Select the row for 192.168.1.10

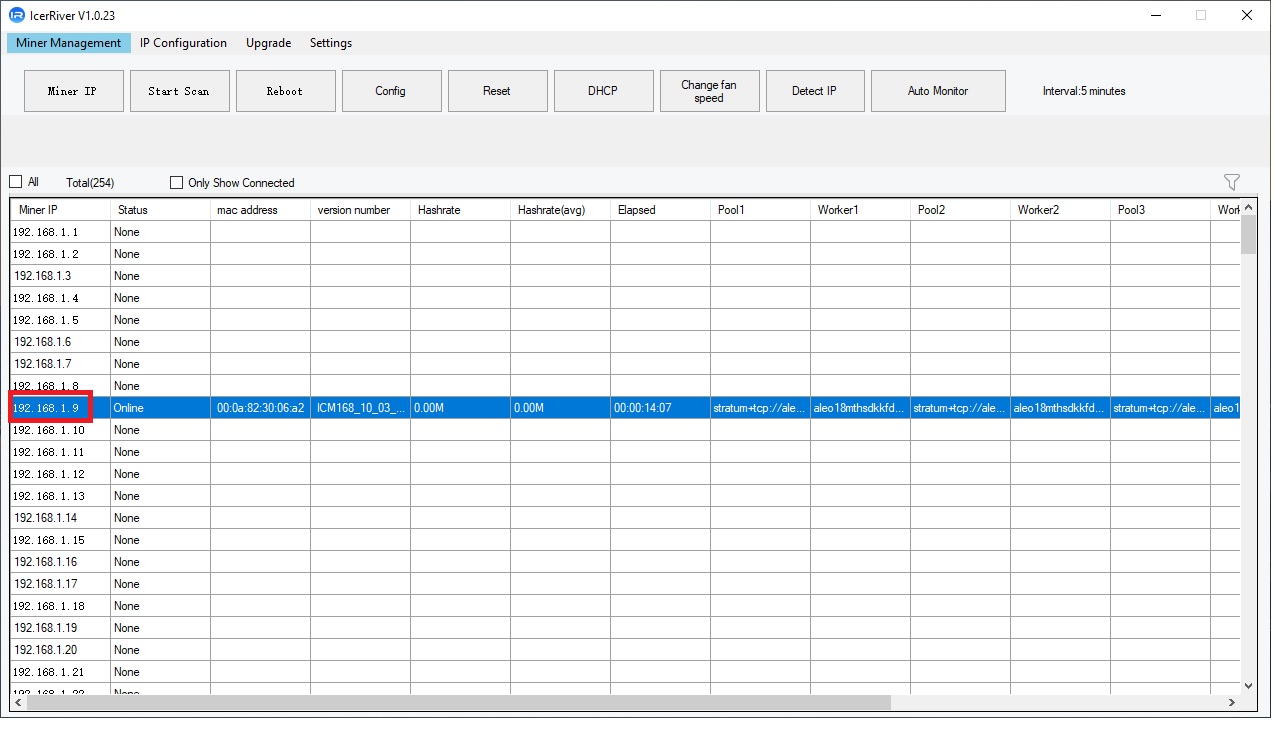(626, 430)
